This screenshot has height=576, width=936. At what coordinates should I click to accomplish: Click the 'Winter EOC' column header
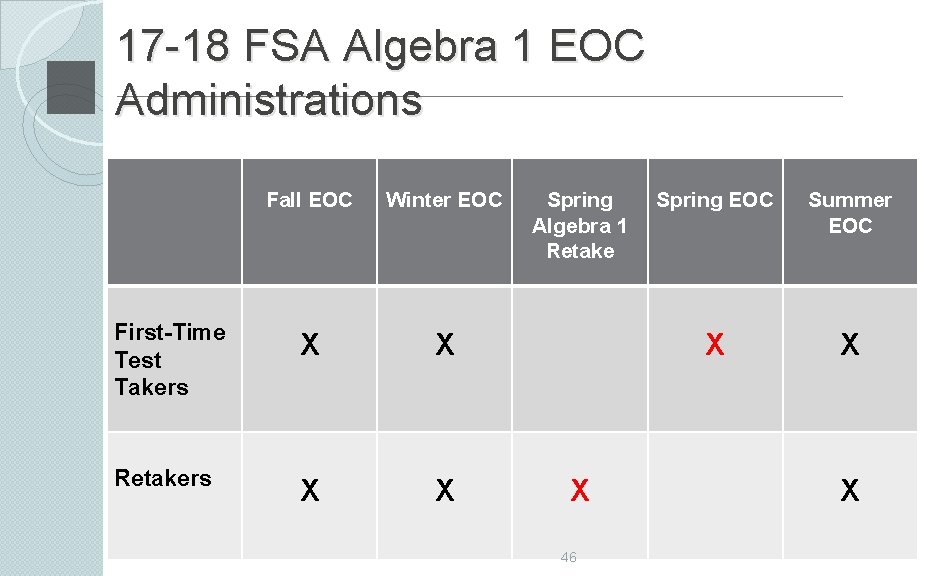444,199
